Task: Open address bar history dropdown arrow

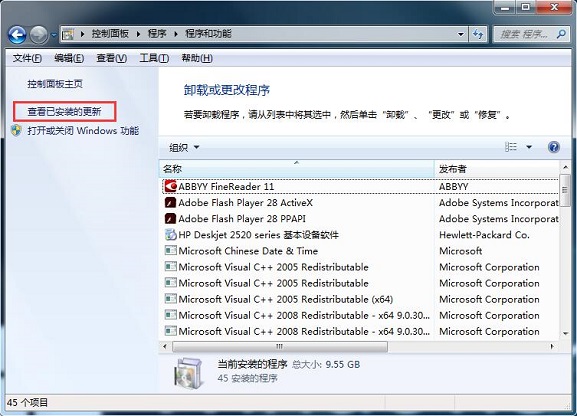Action: [x=461, y=35]
